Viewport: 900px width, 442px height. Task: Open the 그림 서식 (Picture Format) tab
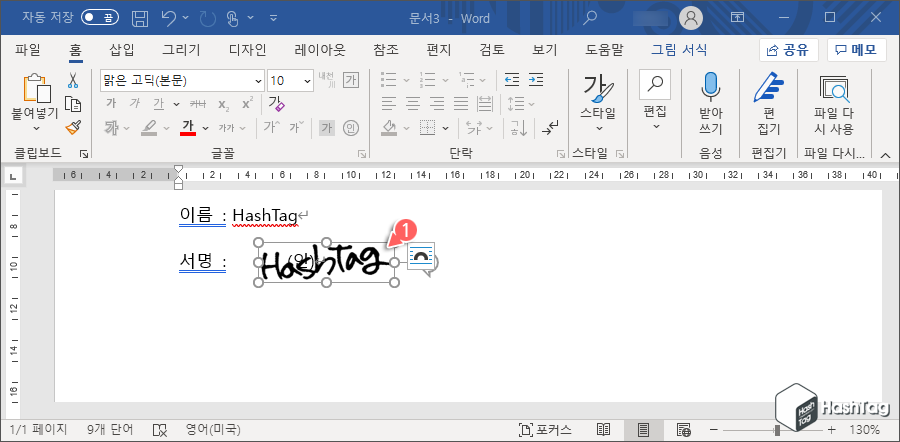pyautogui.click(x=679, y=50)
